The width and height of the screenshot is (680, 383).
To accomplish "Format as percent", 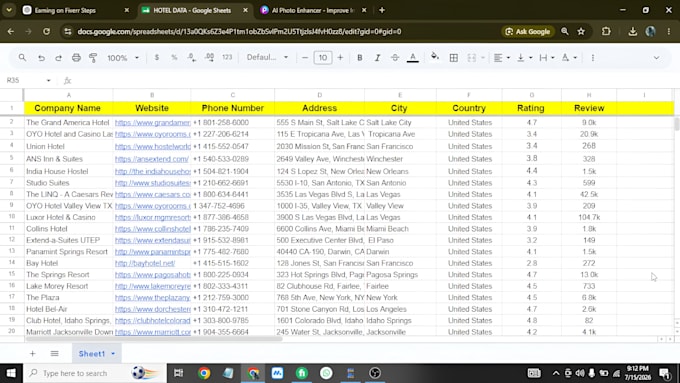I will pyautogui.click(x=174, y=57).
